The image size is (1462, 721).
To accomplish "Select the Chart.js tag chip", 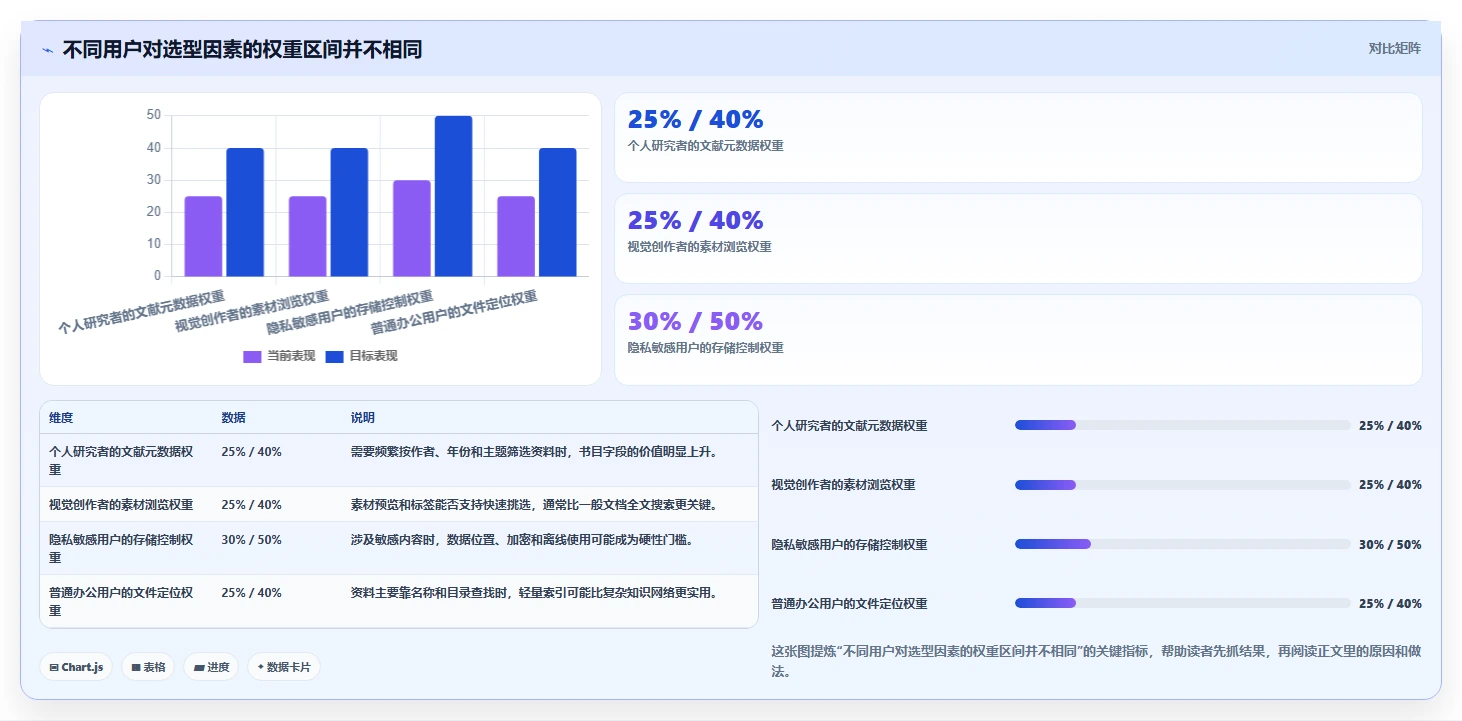I will click(x=76, y=667).
